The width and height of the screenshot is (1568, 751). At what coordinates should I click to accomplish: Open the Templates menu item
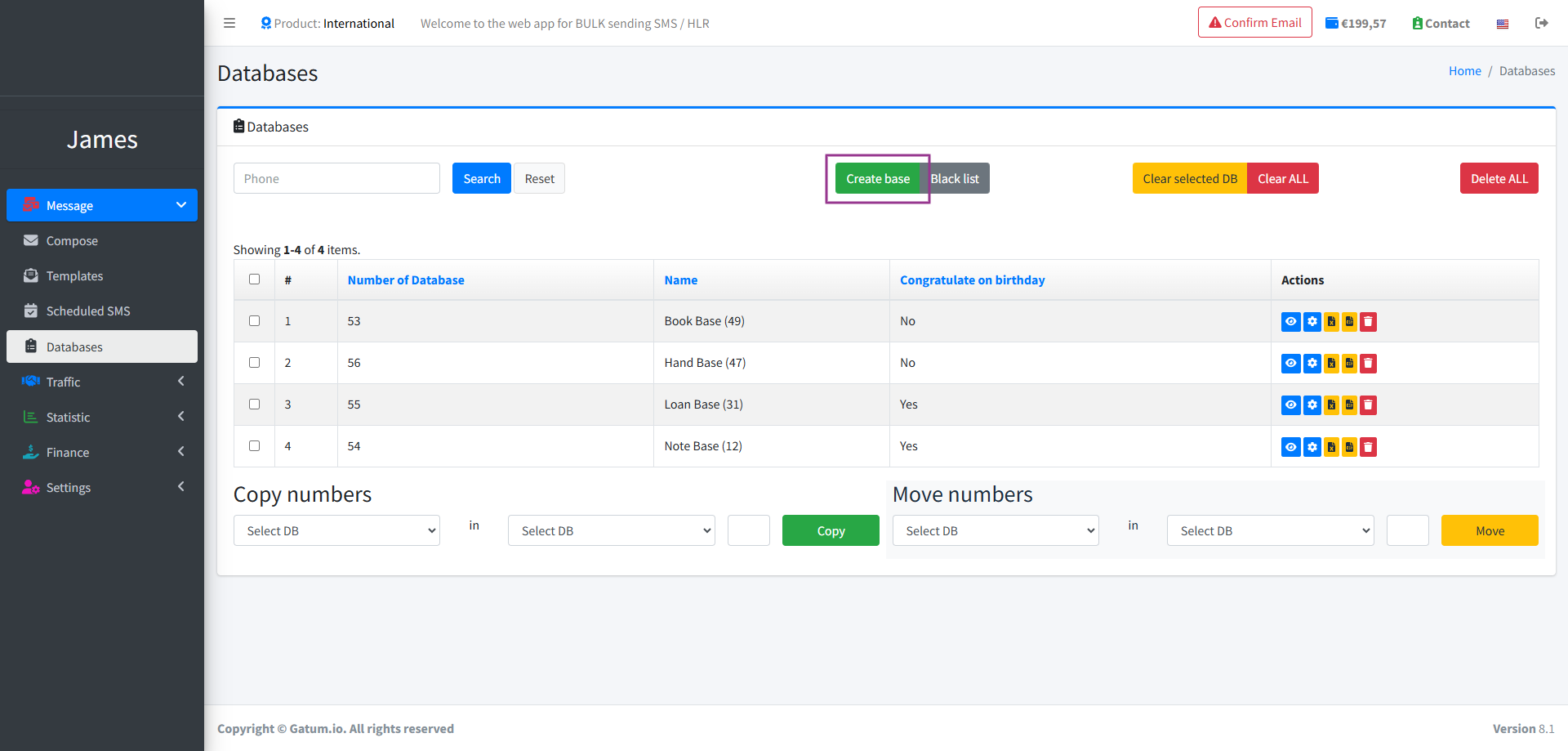click(x=74, y=275)
